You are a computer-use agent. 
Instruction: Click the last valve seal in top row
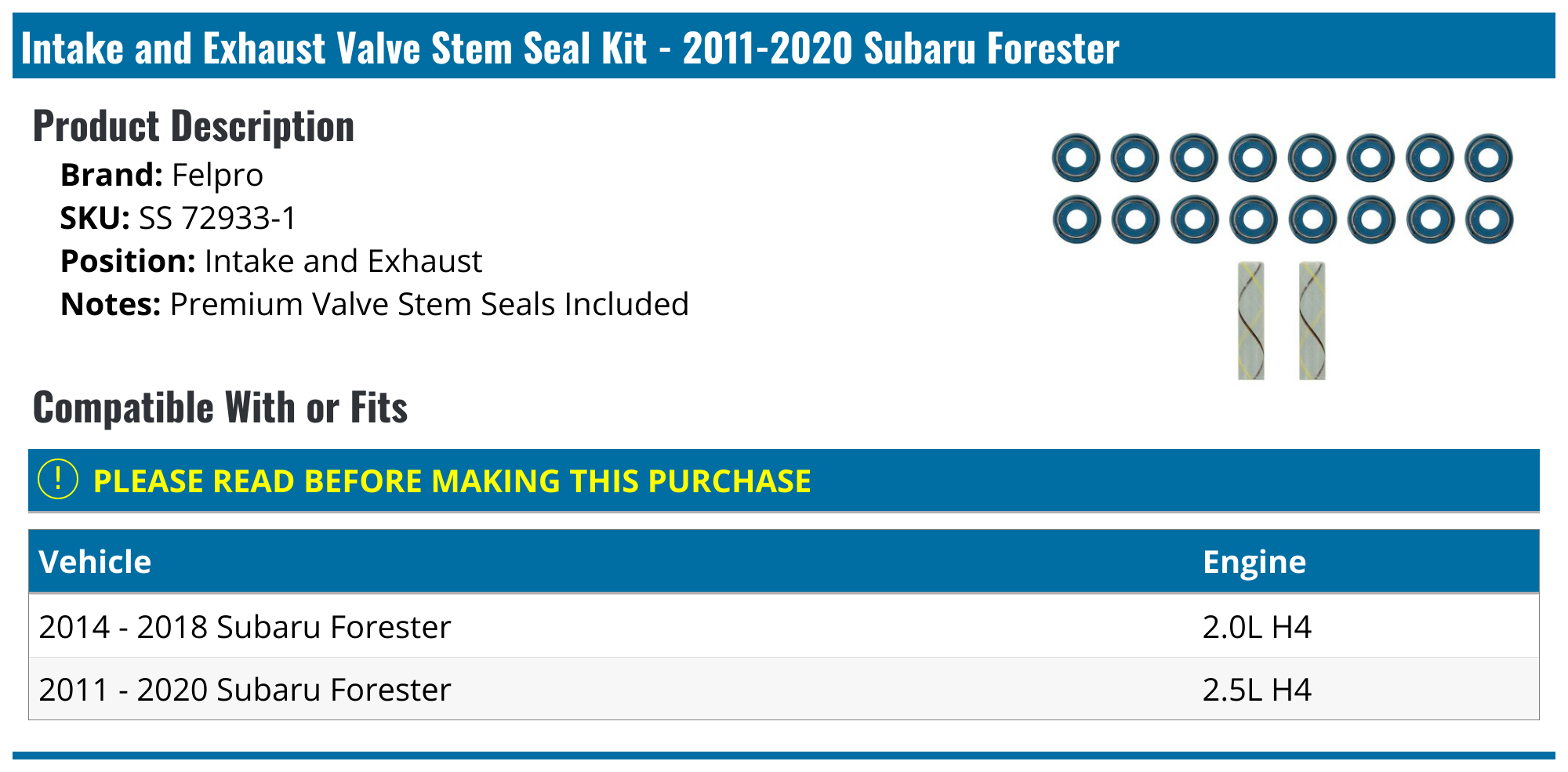1489,158
